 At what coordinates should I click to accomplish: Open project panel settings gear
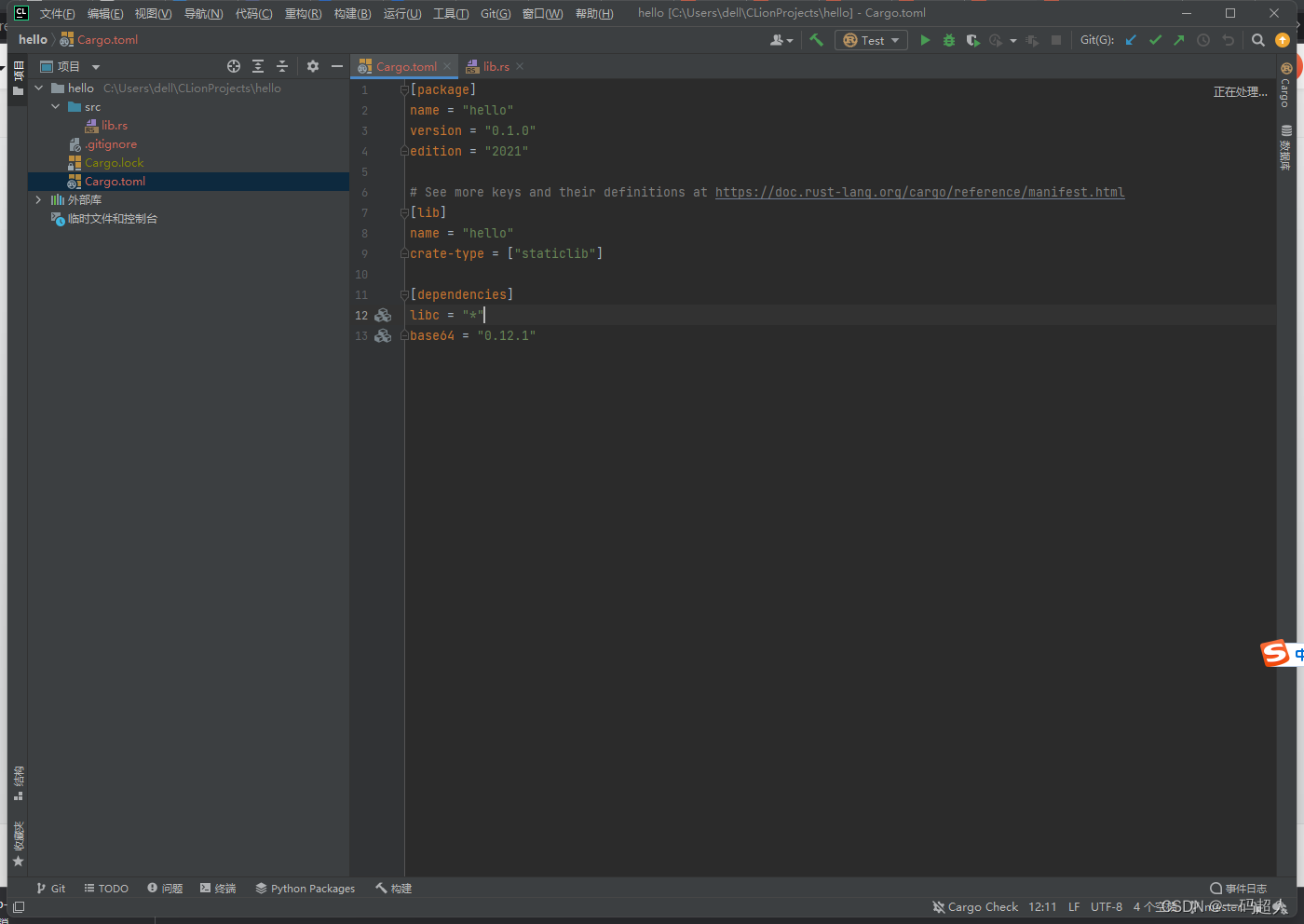(313, 66)
